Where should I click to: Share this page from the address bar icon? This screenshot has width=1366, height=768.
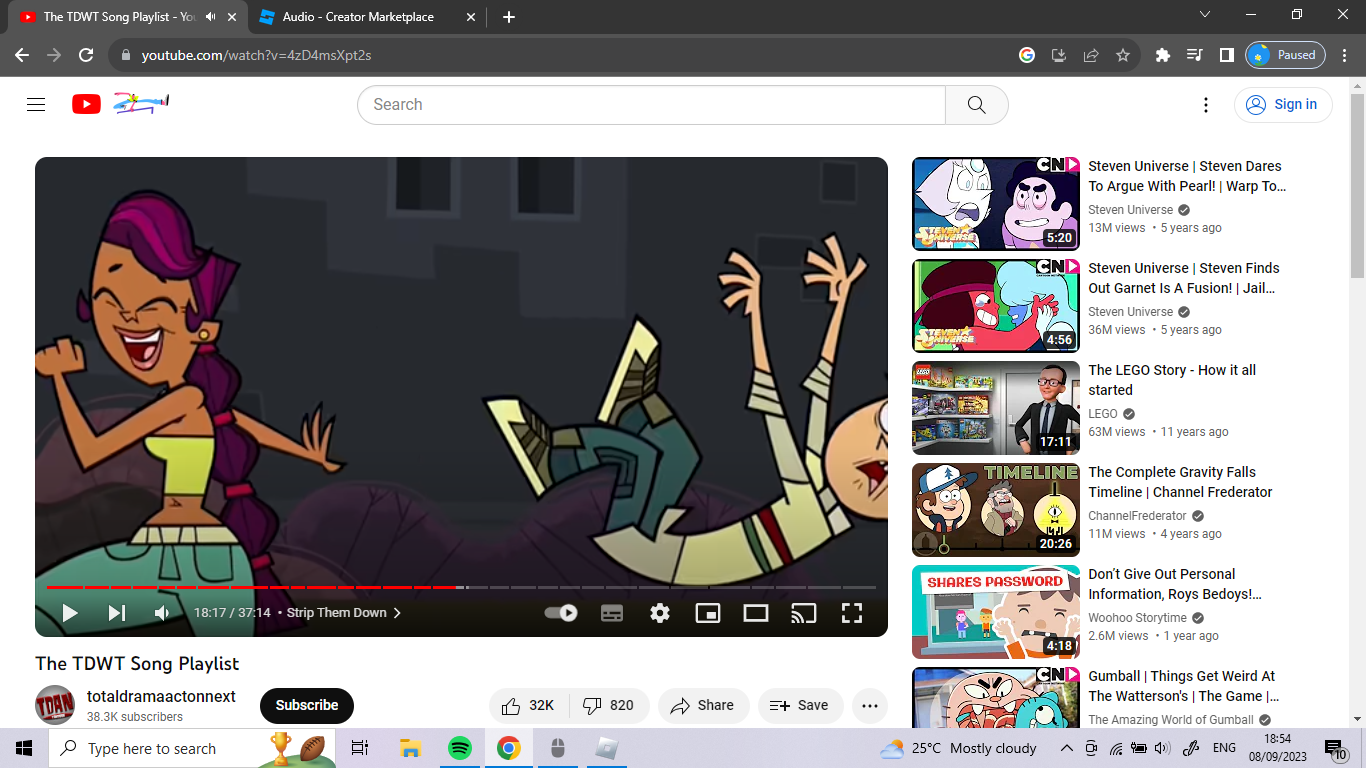pyautogui.click(x=1091, y=55)
